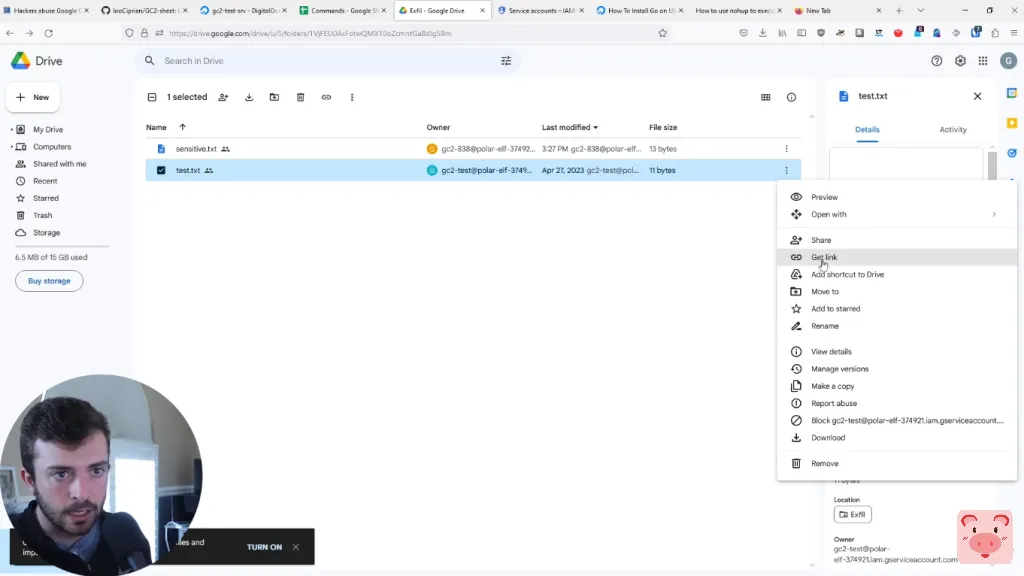Click the Buy storage button
The width and height of the screenshot is (1024, 576).
49,281
